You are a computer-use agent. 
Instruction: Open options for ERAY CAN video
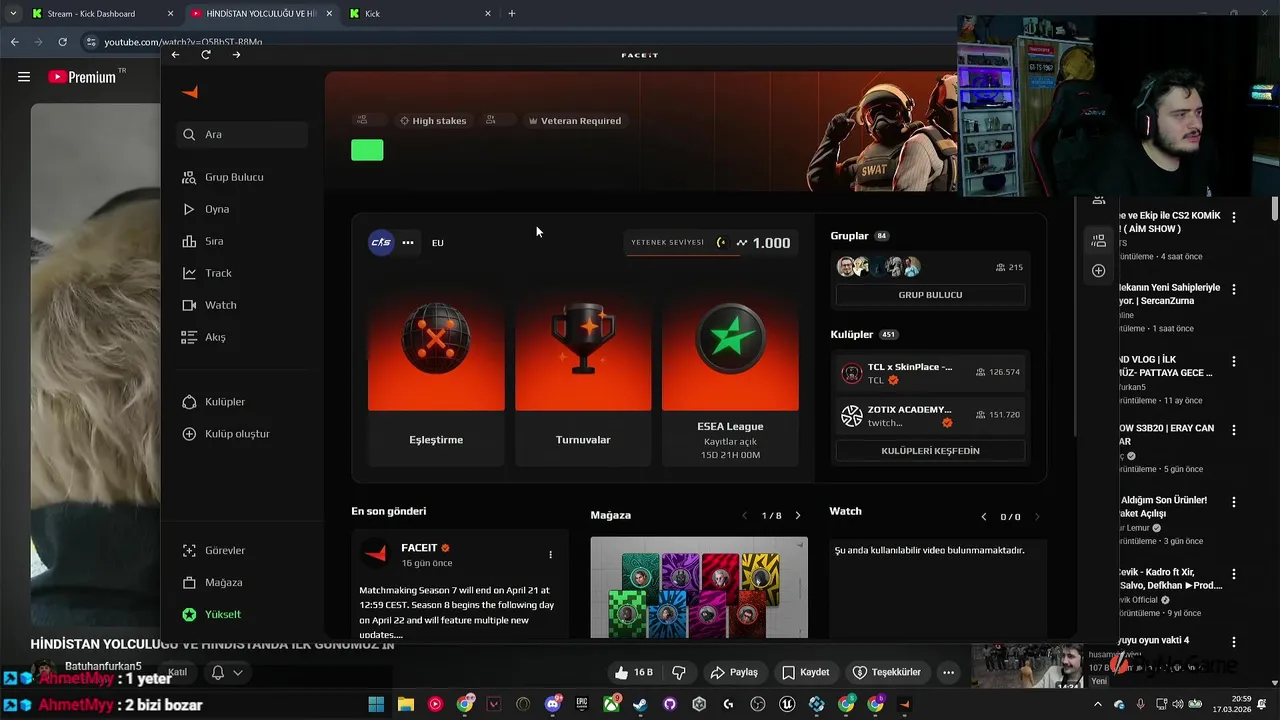coord(1234,430)
